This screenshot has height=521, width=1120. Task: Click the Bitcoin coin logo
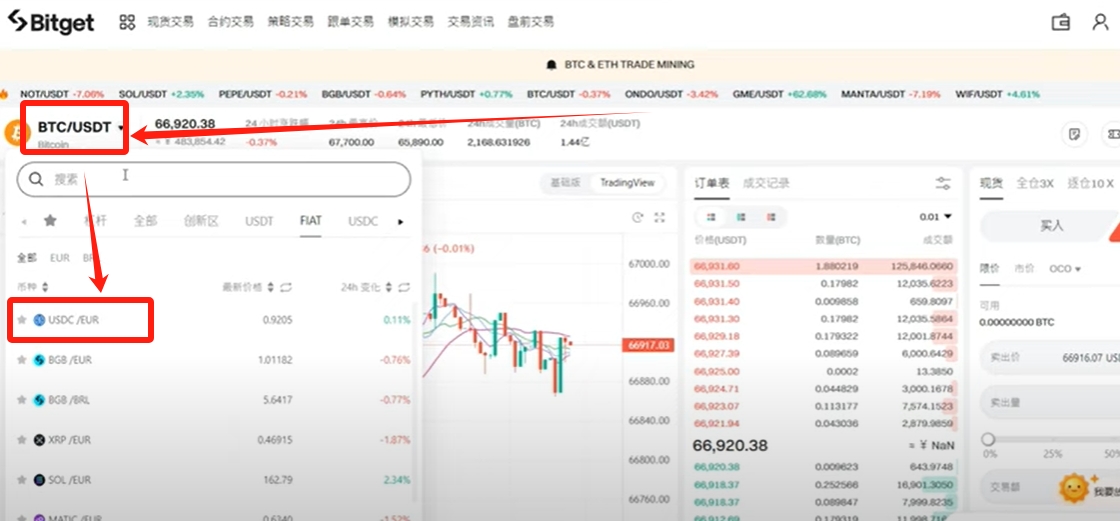[14, 132]
